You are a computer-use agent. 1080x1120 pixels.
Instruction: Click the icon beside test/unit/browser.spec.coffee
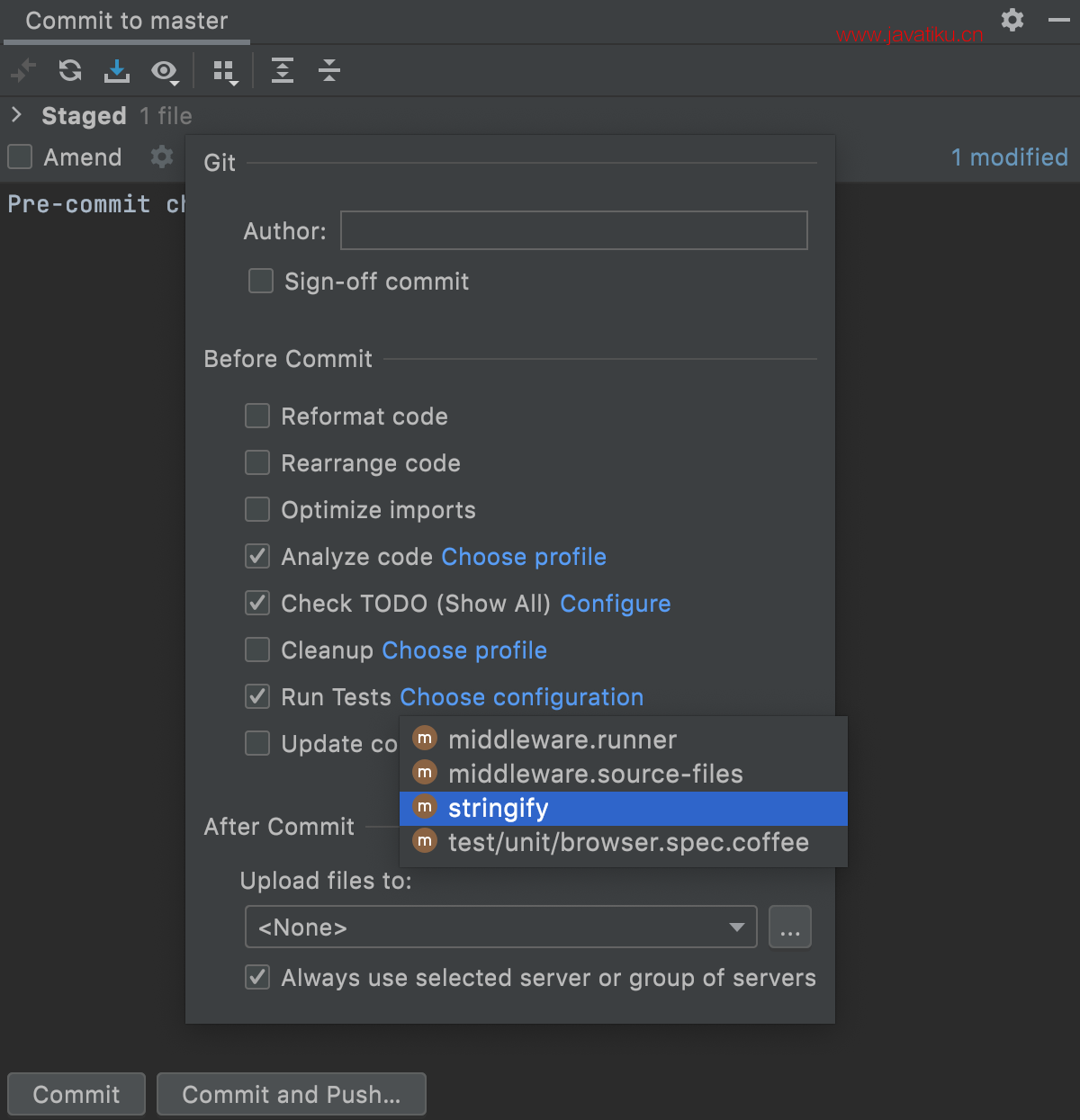[x=425, y=841]
